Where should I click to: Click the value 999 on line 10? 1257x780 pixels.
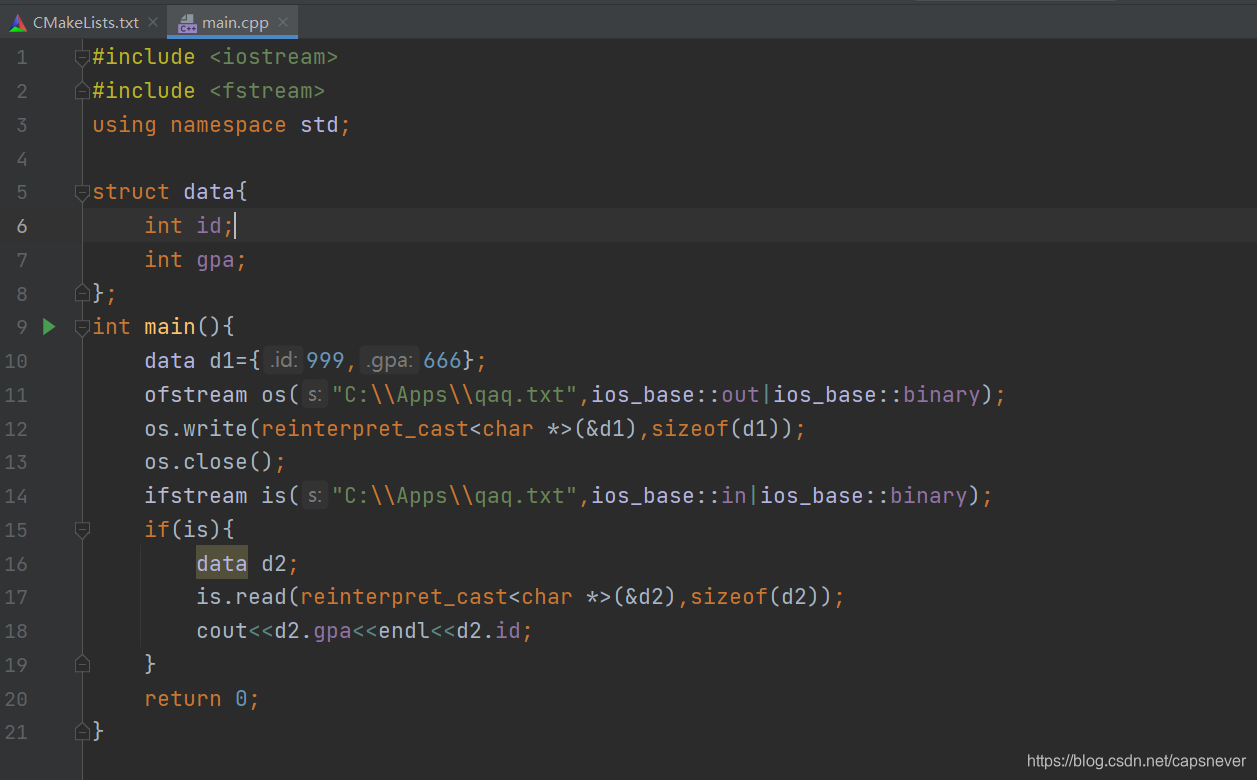(x=325, y=360)
